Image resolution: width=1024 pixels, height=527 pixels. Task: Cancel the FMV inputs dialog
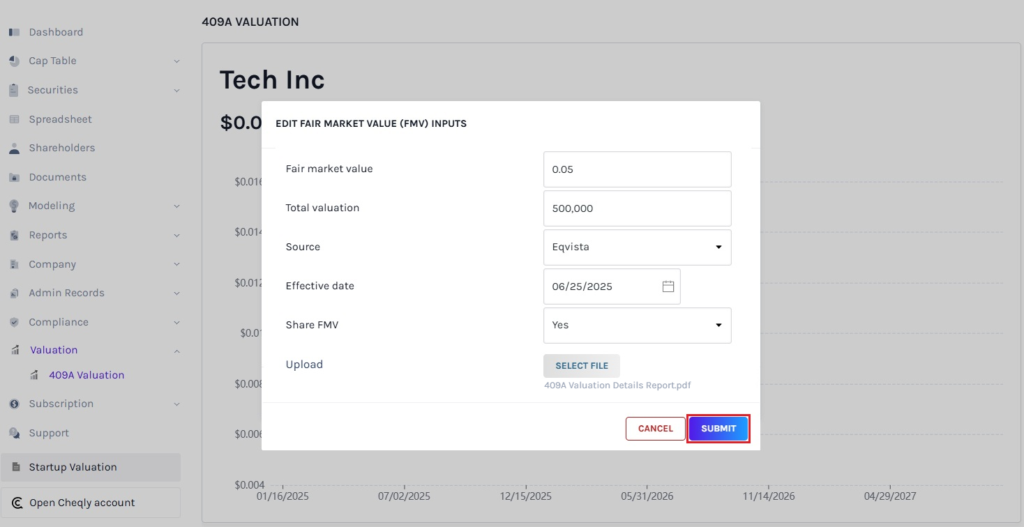[x=655, y=428]
